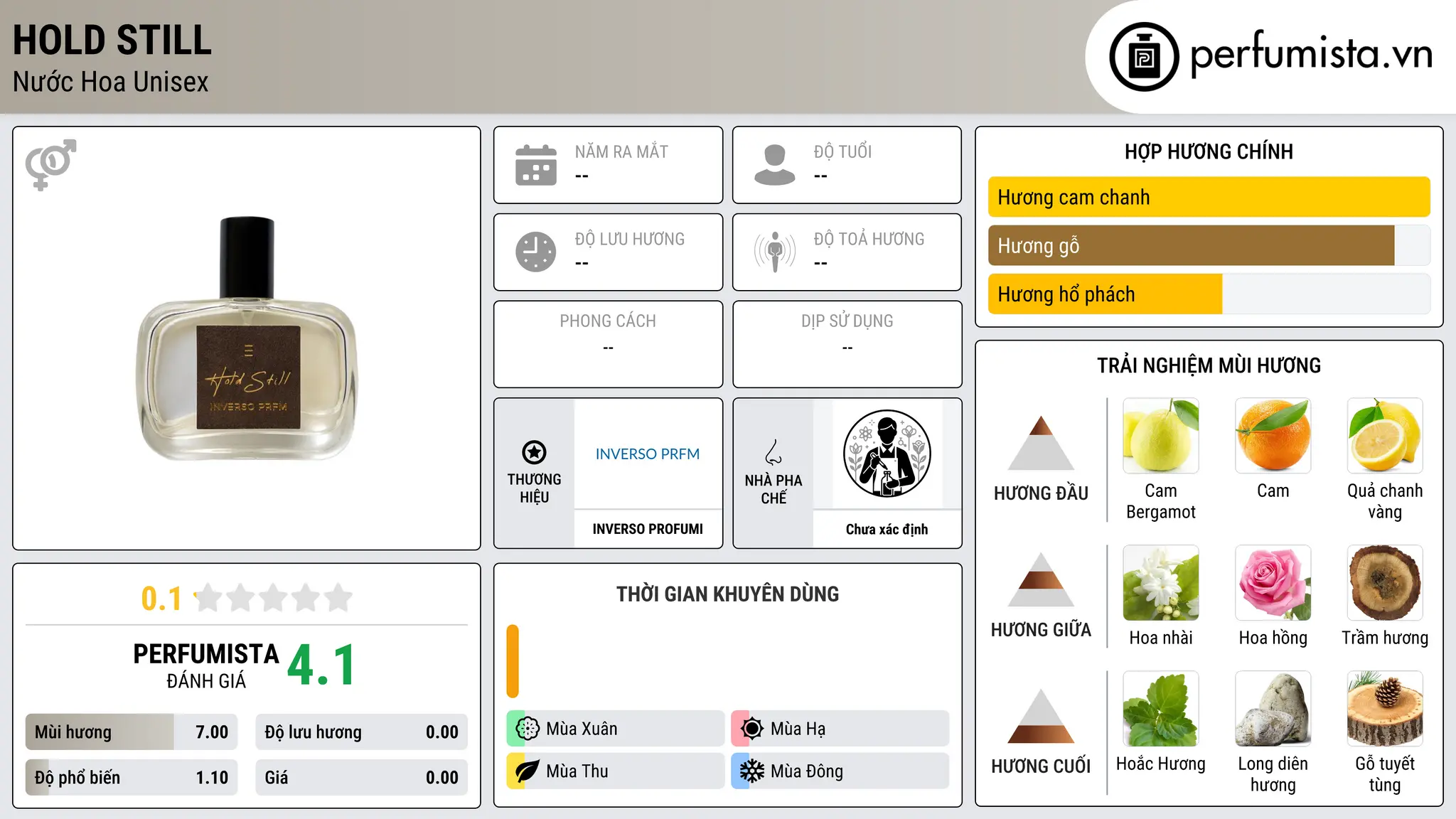1456x819 pixels.
Task: Click the ĐỘ TUỔI label
Action: (x=842, y=151)
